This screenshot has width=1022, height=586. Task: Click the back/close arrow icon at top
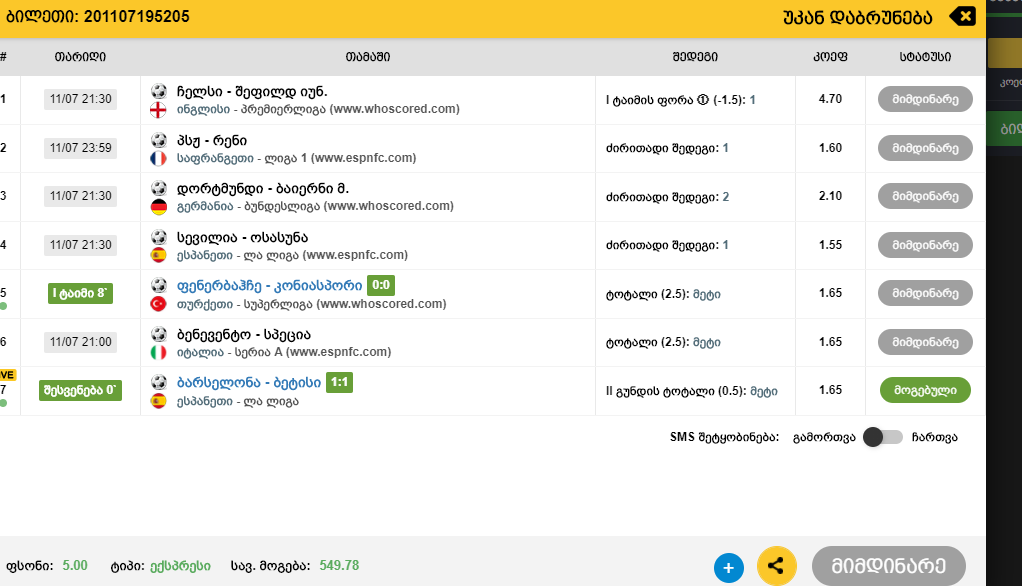(x=963, y=16)
